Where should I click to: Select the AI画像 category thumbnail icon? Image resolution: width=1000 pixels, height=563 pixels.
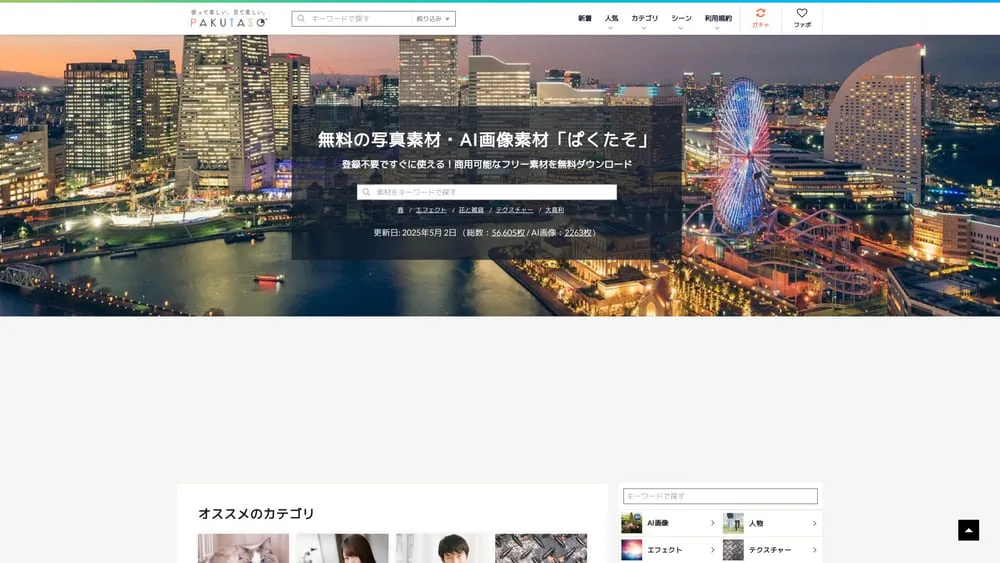click(631, 523)
